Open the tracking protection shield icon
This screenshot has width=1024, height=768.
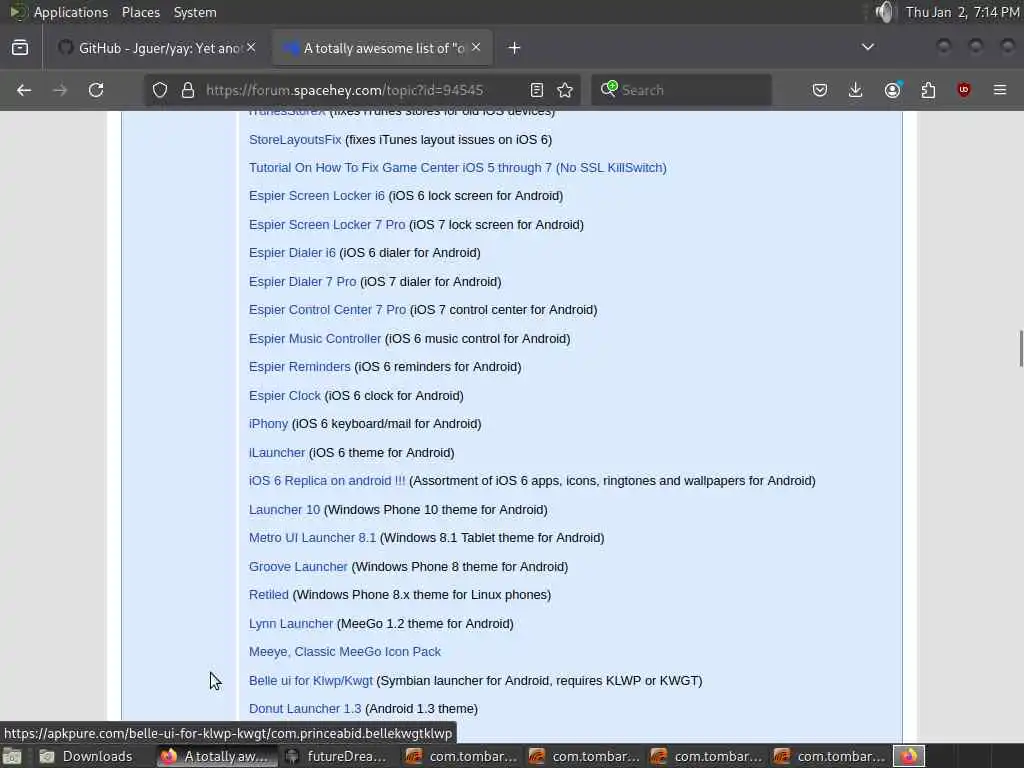pos(160,90)
